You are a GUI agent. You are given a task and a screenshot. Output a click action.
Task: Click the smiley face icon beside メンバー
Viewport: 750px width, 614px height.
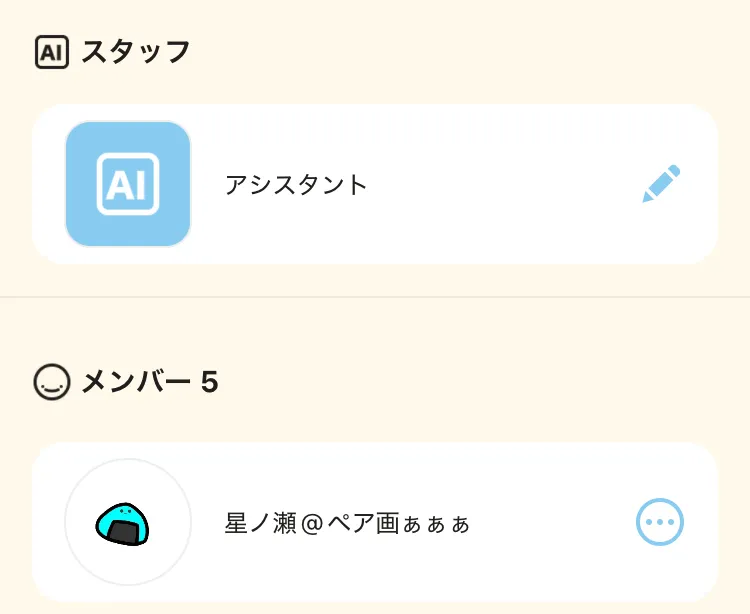point(52,382)
